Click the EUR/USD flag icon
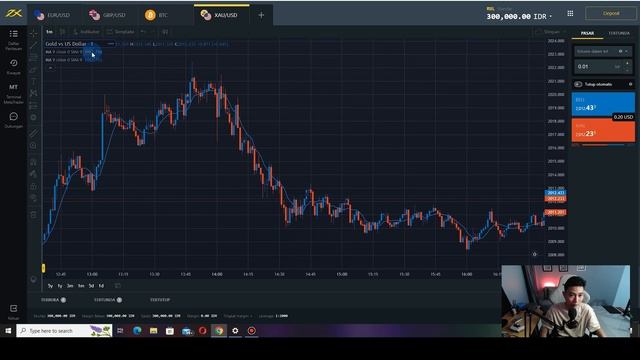Screen dimensions: 640x360 pyautogui.click(x=39, y=15)
